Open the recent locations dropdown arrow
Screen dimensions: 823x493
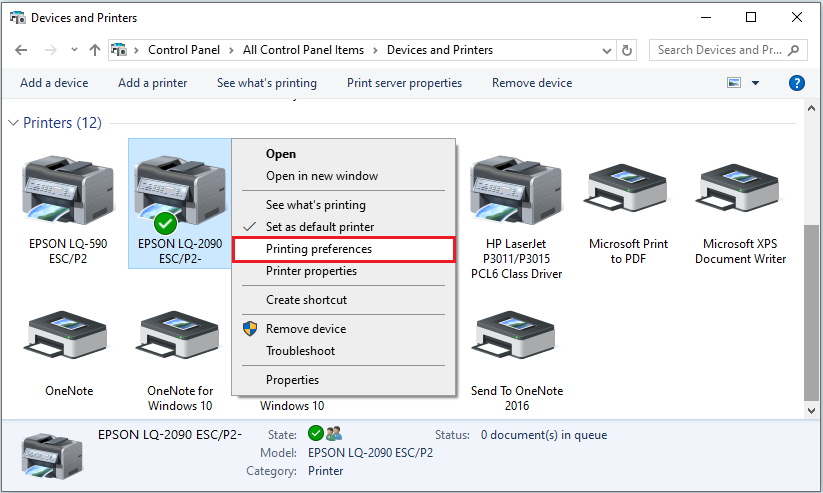pyautogui.click(x=73, y=50)
